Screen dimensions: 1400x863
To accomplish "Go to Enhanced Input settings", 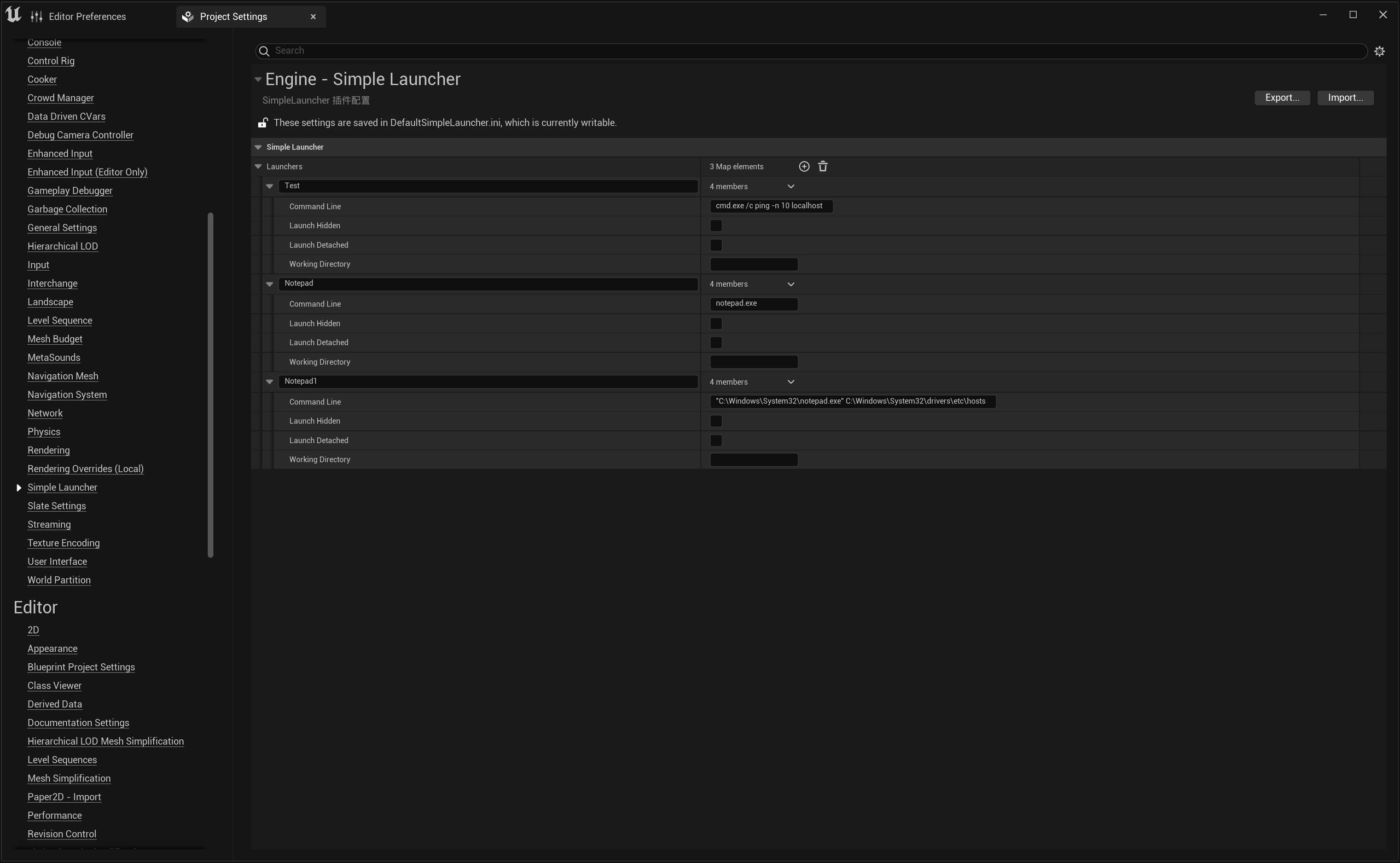I will tap(60, 154).
